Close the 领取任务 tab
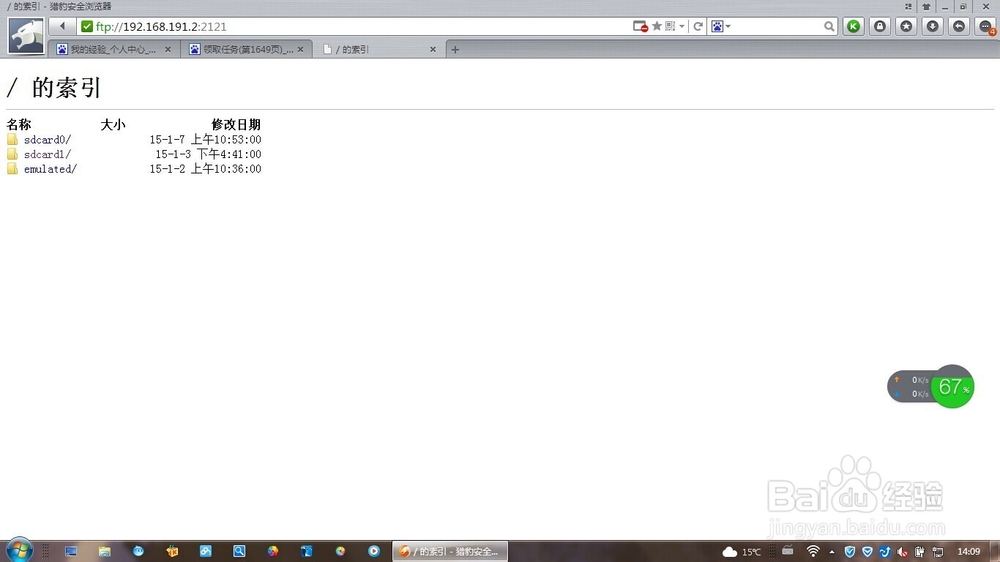 click(300, 49)
